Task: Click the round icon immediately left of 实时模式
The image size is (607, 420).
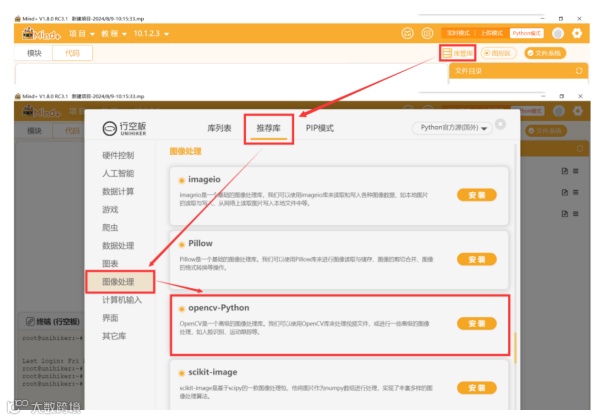Action: (427, 34)
